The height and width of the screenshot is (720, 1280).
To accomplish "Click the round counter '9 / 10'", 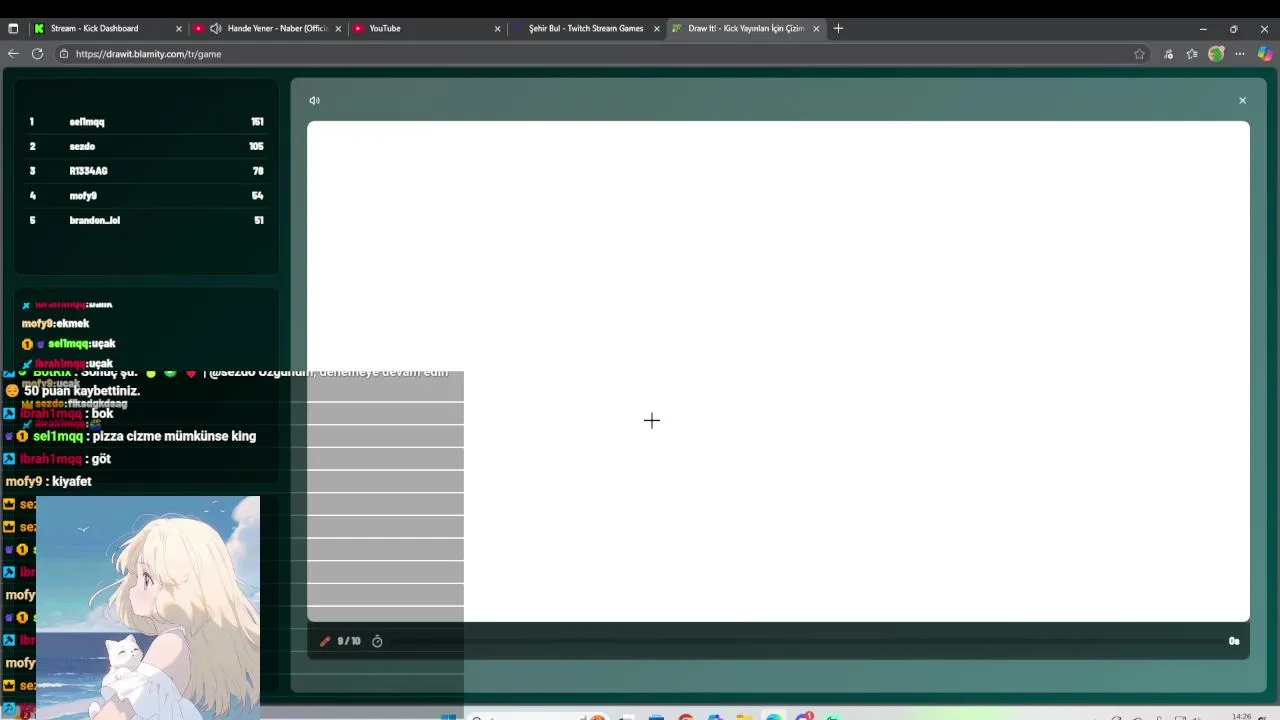I will pyautogui.click(x=349, y=641).
